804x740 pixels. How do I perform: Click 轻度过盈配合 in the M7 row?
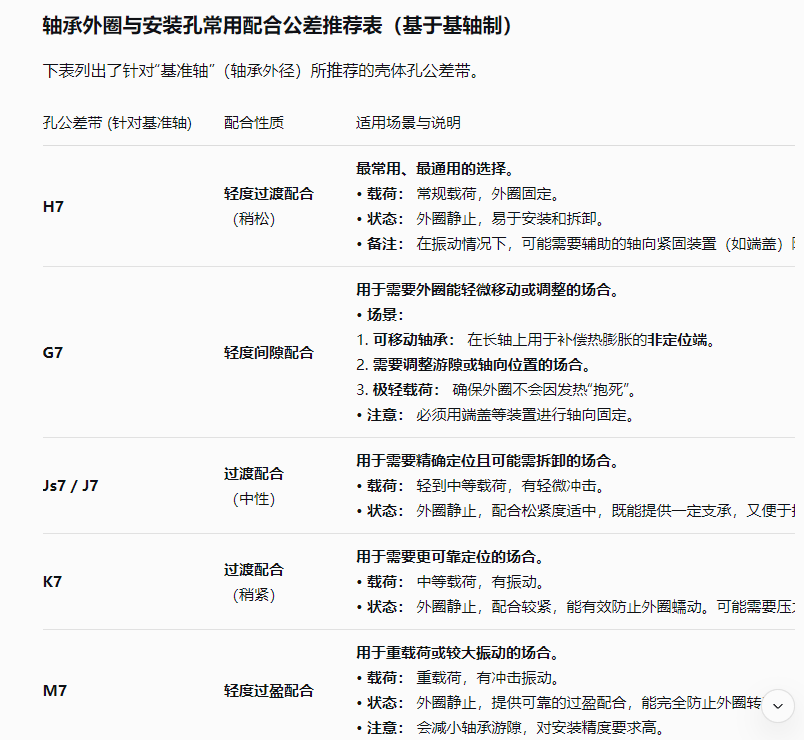(268, 690)
